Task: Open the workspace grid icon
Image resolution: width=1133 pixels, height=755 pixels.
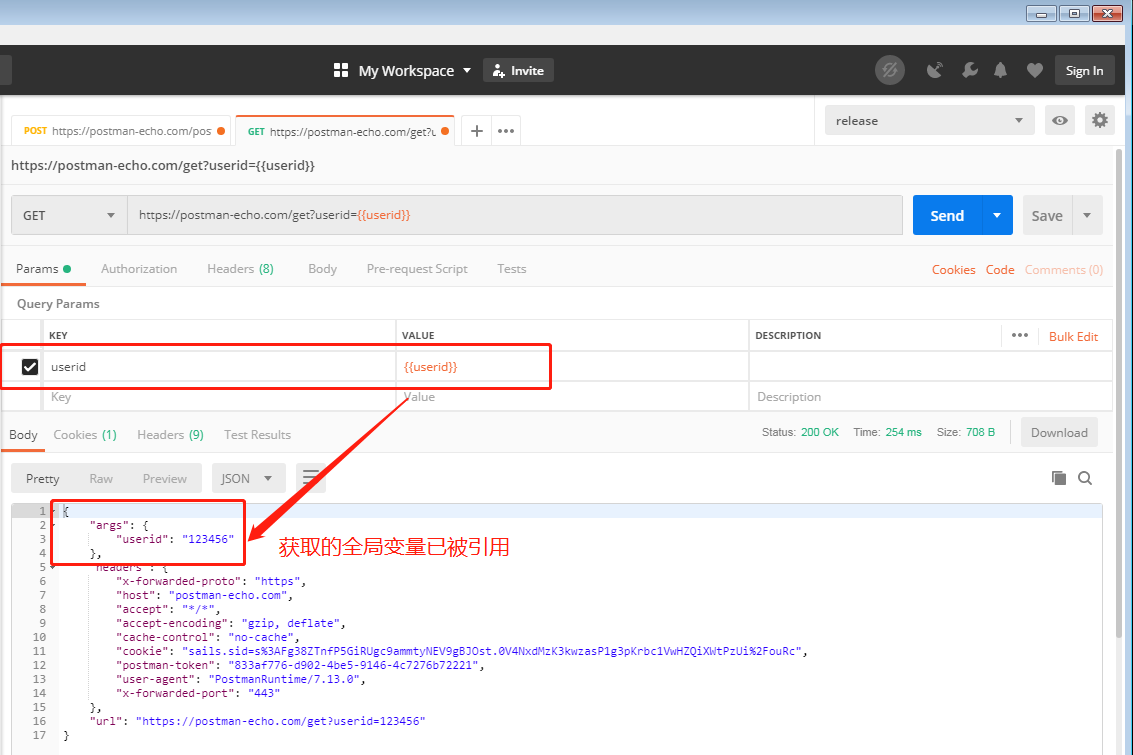Action: tap(341, 70)
